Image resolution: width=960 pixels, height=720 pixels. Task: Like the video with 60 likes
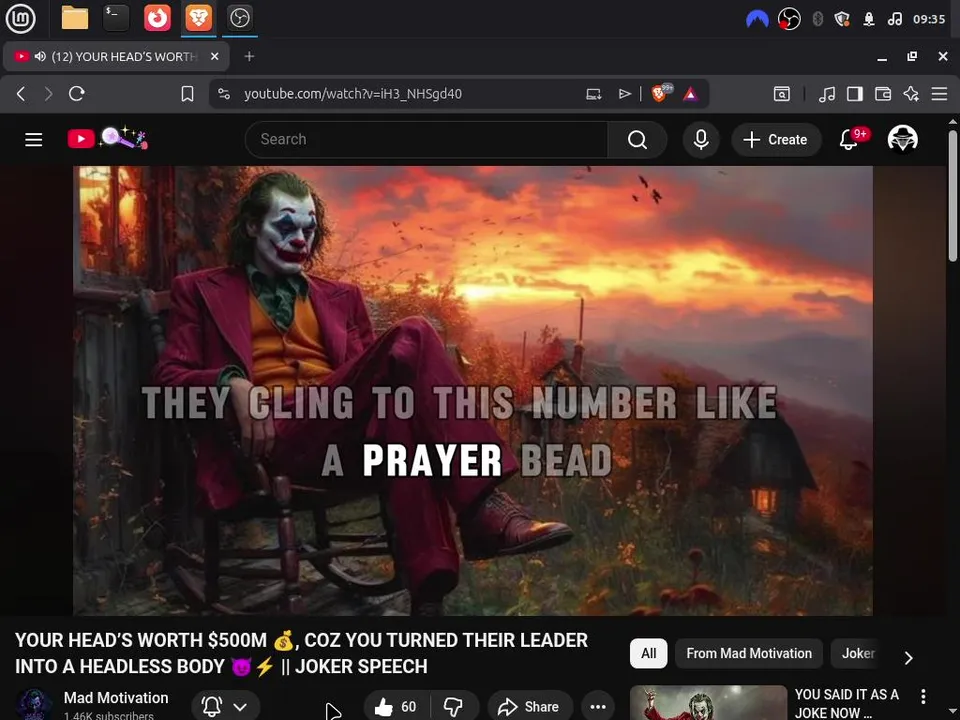[396, 707]
